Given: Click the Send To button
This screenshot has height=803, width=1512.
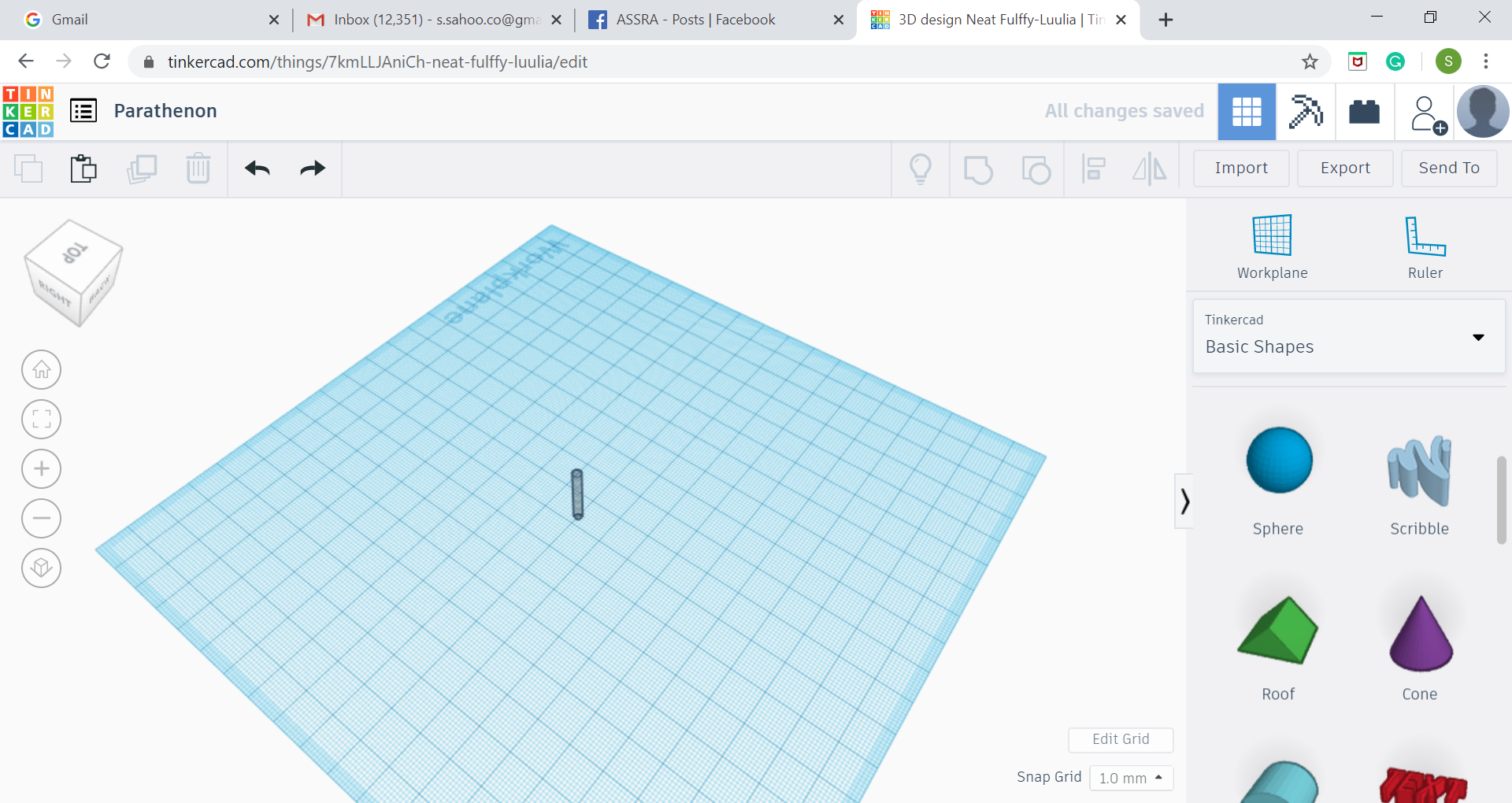Looking at the screenshot, I should click(x=1449, y=168).
